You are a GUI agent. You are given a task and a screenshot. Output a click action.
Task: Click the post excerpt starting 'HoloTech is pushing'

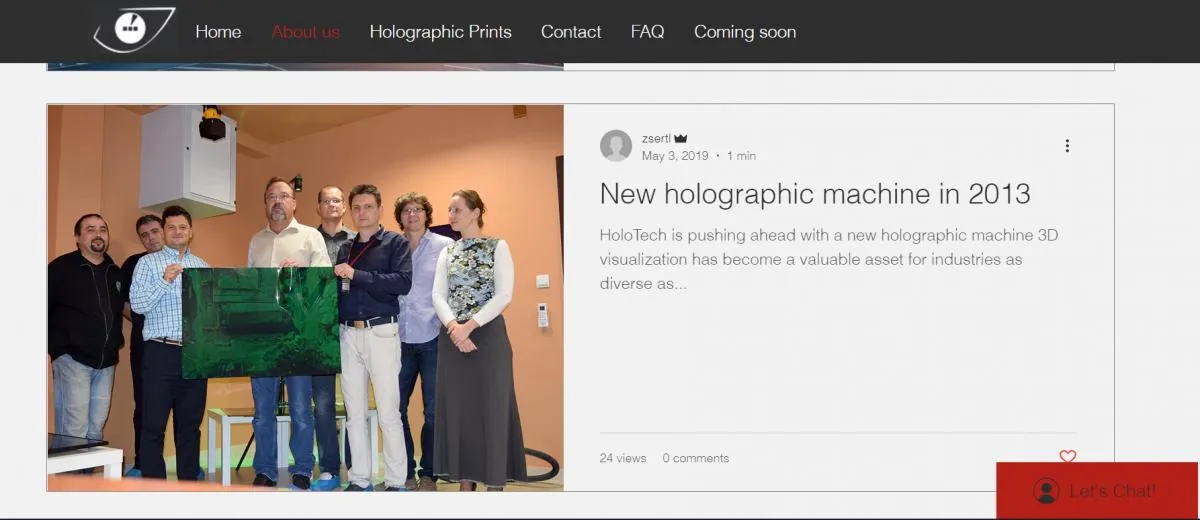[x=828, y=259]
